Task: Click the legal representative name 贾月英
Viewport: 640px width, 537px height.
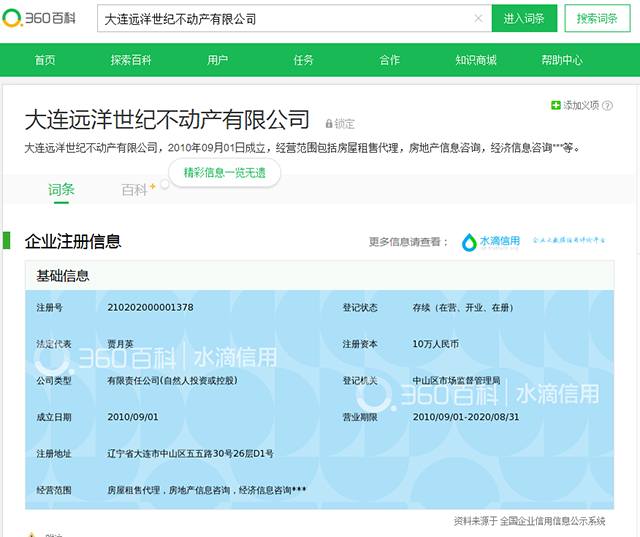Action: pos(120,344)
